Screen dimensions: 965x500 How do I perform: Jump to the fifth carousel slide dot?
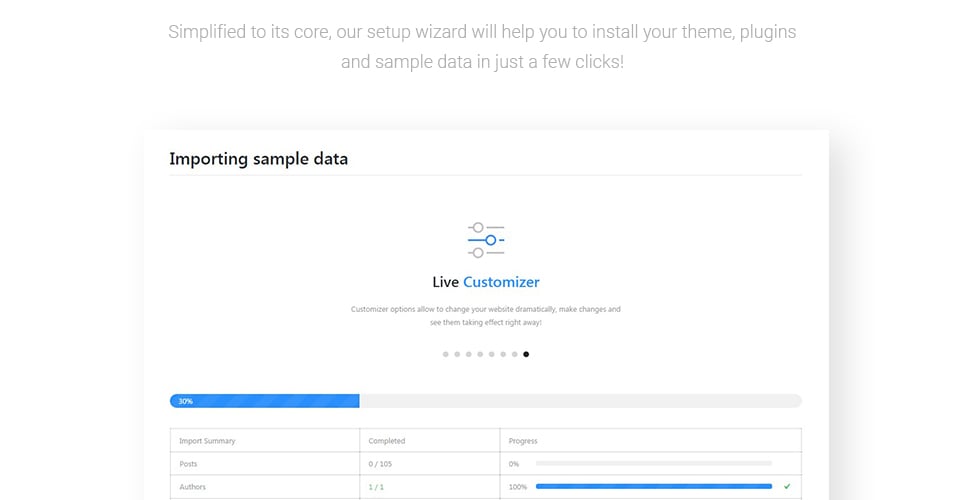[491, 354]
